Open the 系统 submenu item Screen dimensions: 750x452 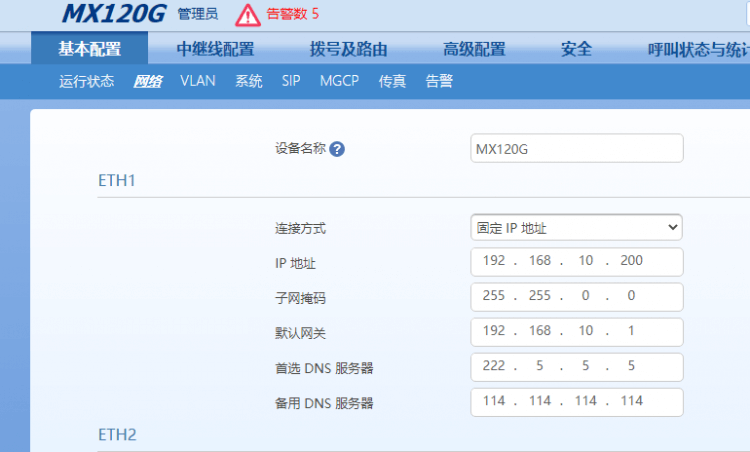[249, 82]
